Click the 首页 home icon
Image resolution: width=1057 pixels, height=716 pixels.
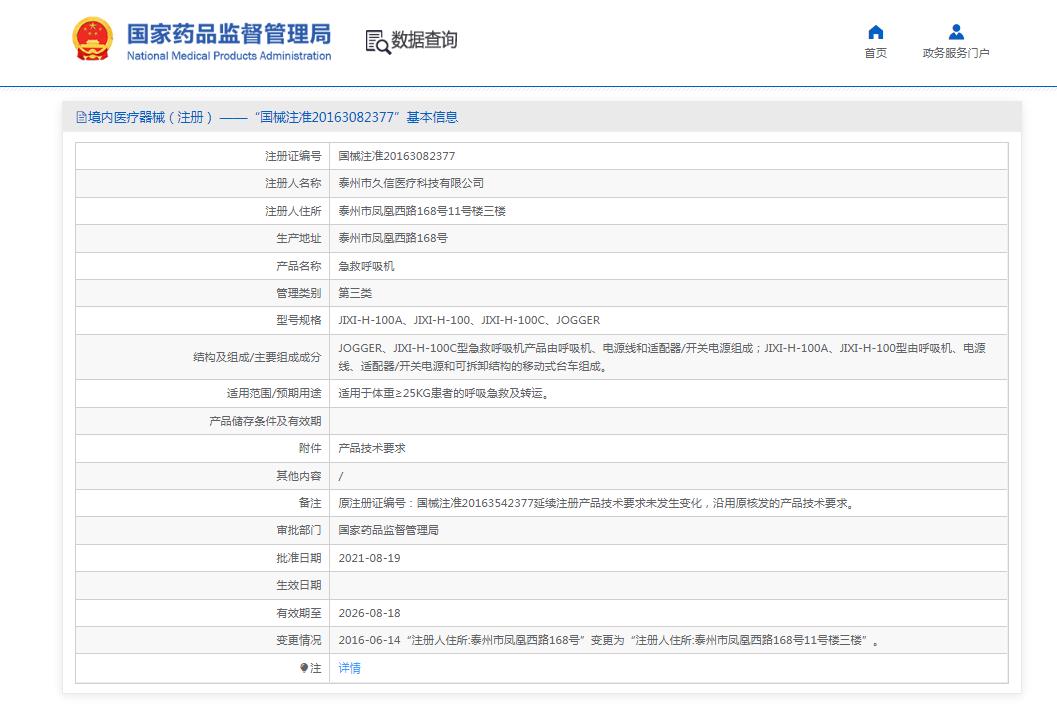pos(875,32)
